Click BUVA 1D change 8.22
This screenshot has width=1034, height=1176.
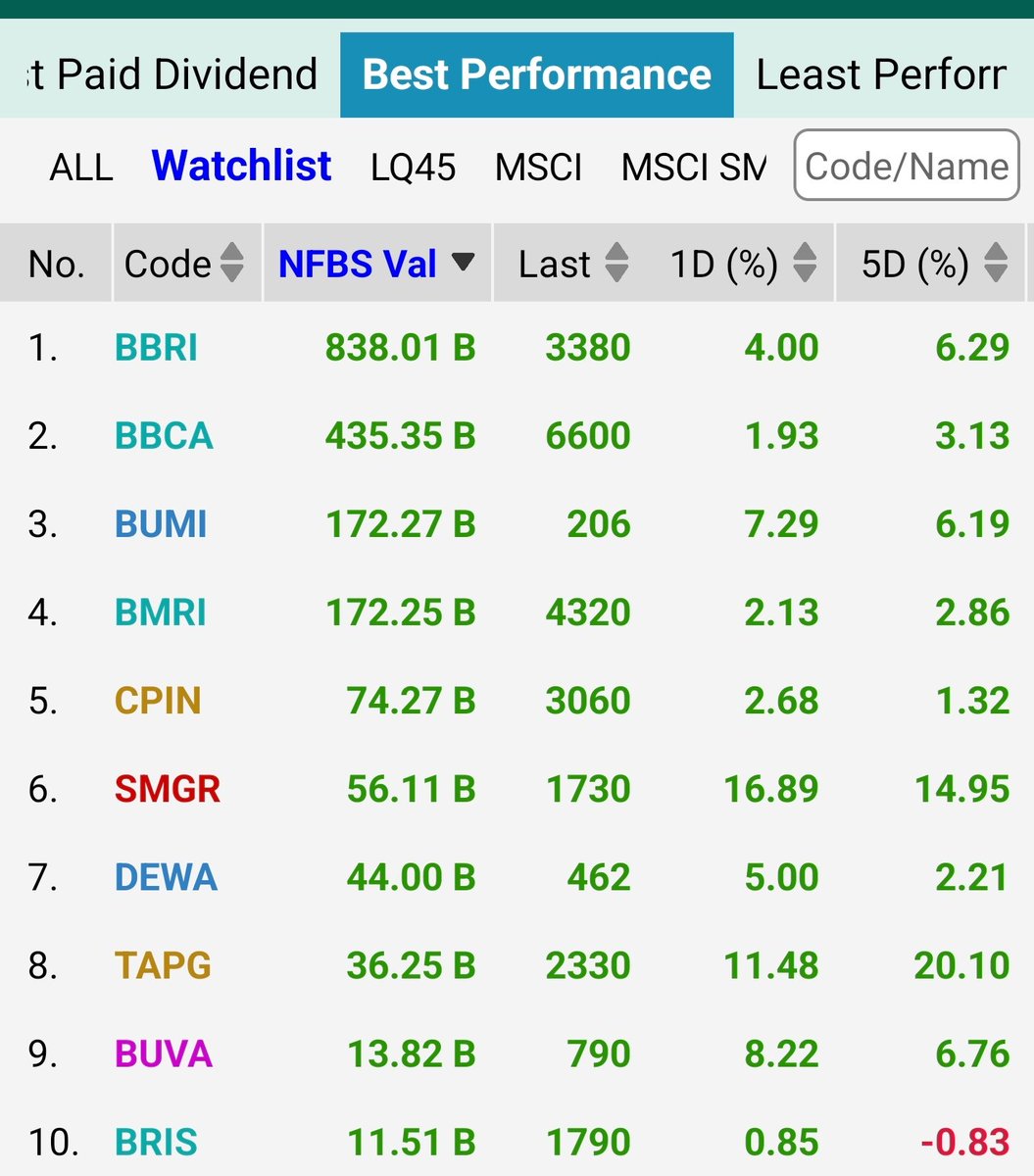[782, 1053]
